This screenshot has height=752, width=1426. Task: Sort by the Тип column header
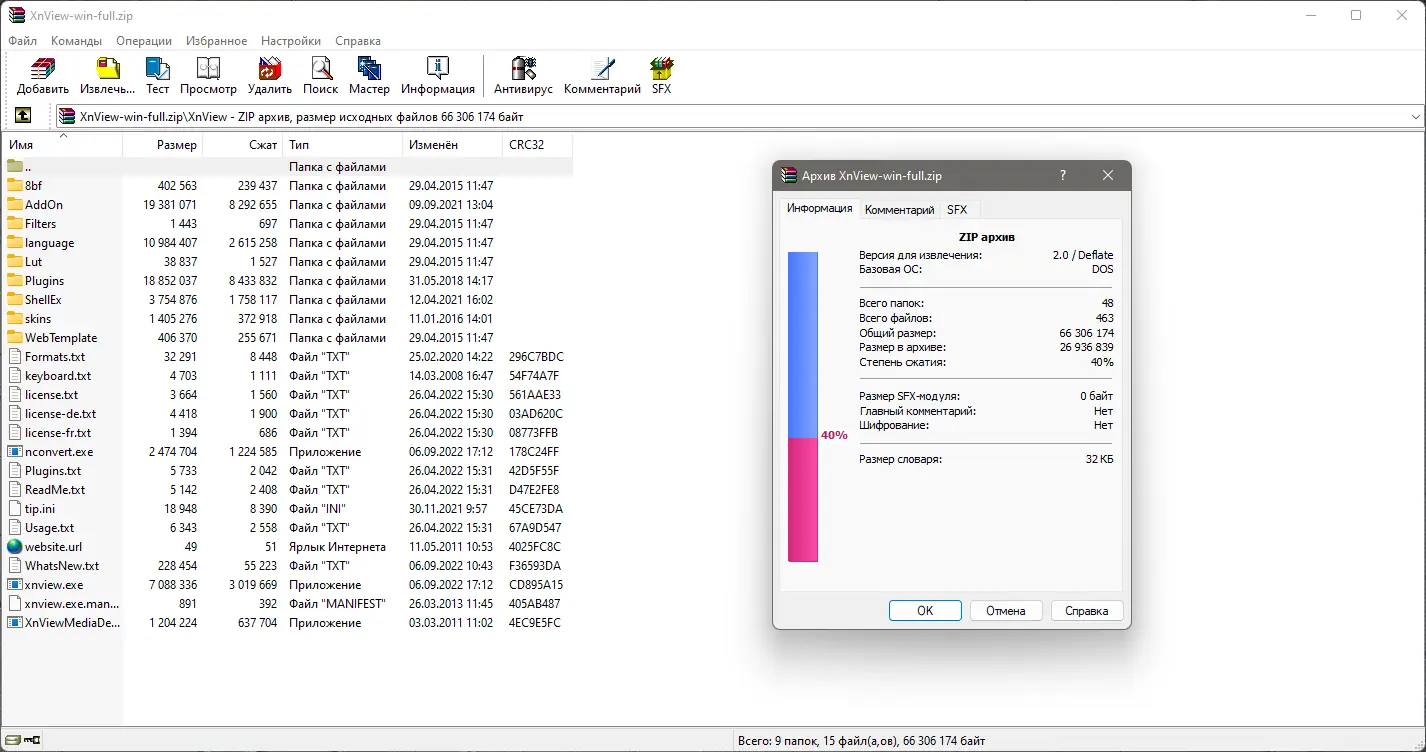coord(343,145)
